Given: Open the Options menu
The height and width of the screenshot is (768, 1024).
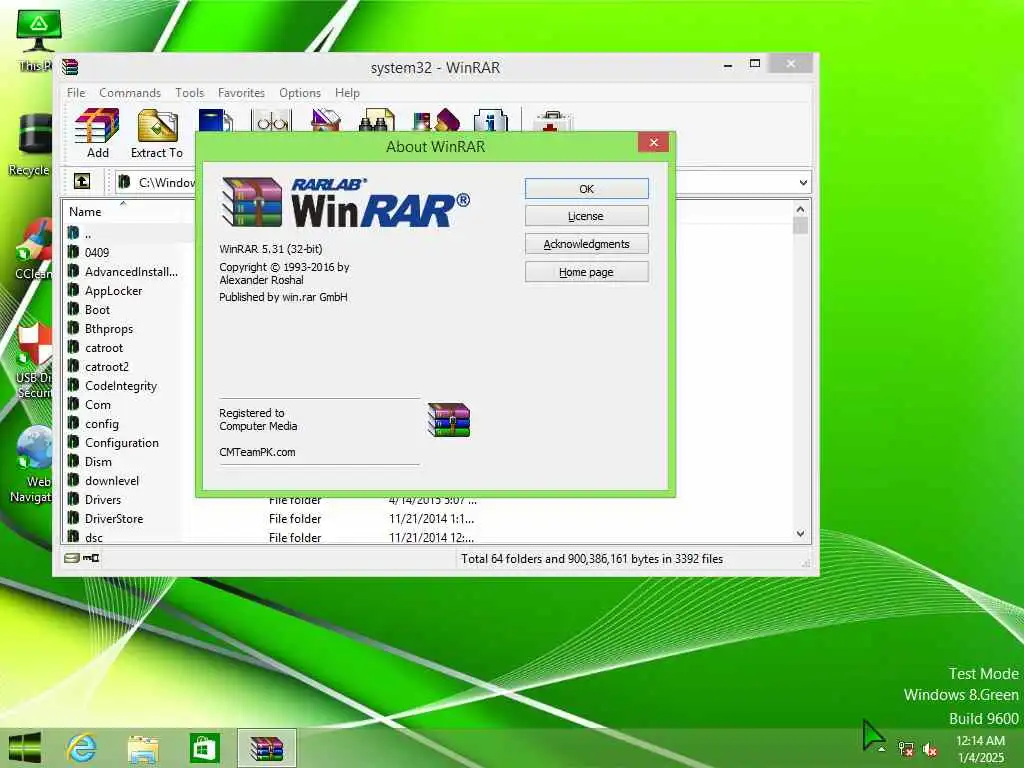Looking at the screenshot, I should pyautogui.click(x=300, y=93).
